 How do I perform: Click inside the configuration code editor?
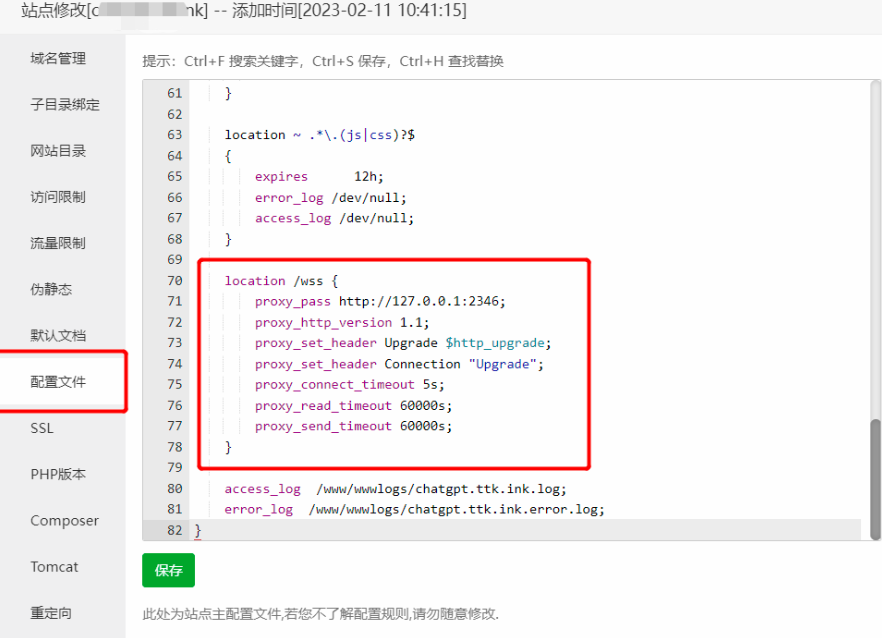450,300
